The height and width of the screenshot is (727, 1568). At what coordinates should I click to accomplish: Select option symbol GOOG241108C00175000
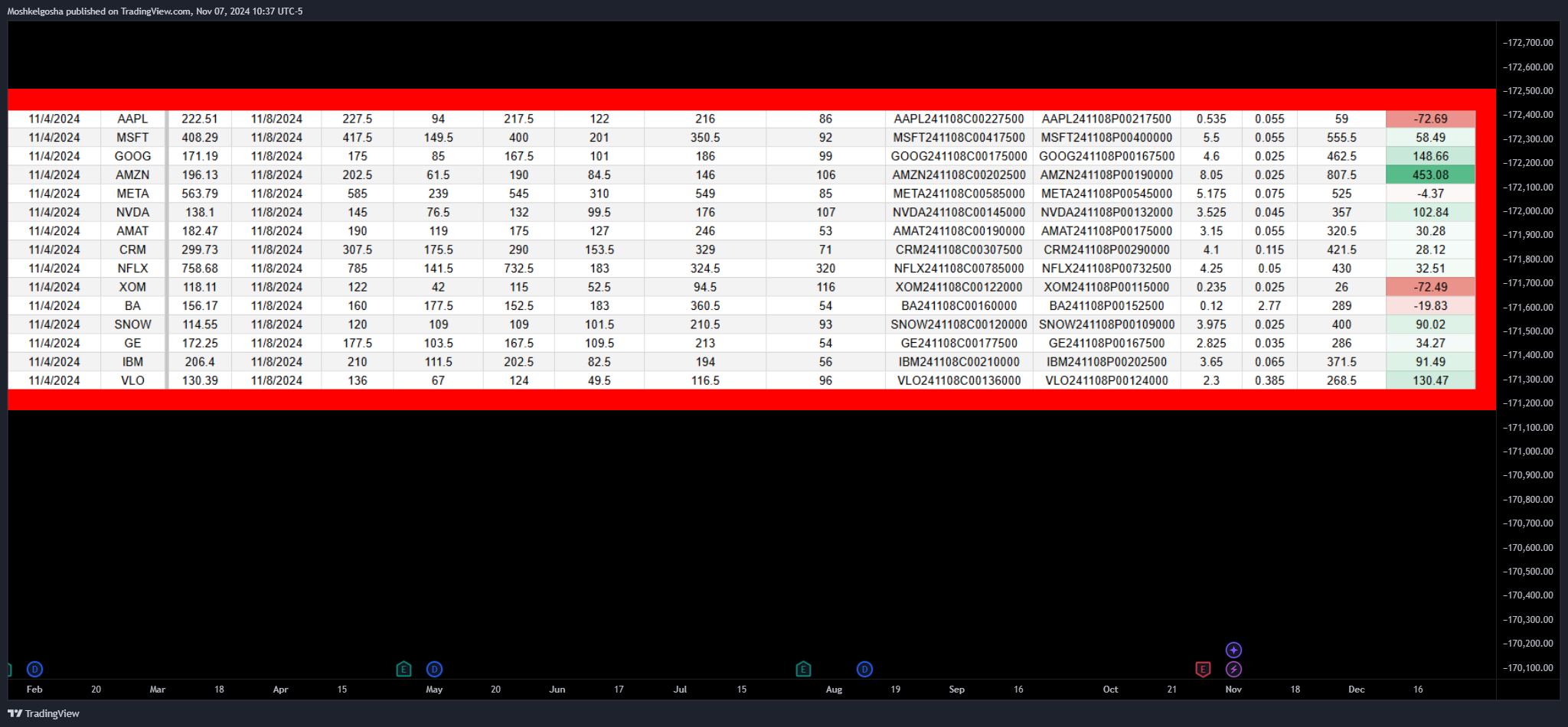click(x=959, y=156)
